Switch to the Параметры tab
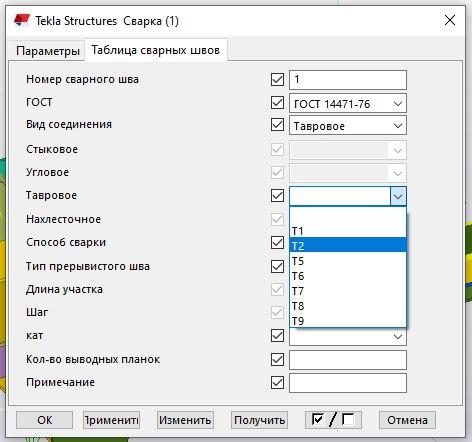Screen dimensions: 472x442 [48, 51]
